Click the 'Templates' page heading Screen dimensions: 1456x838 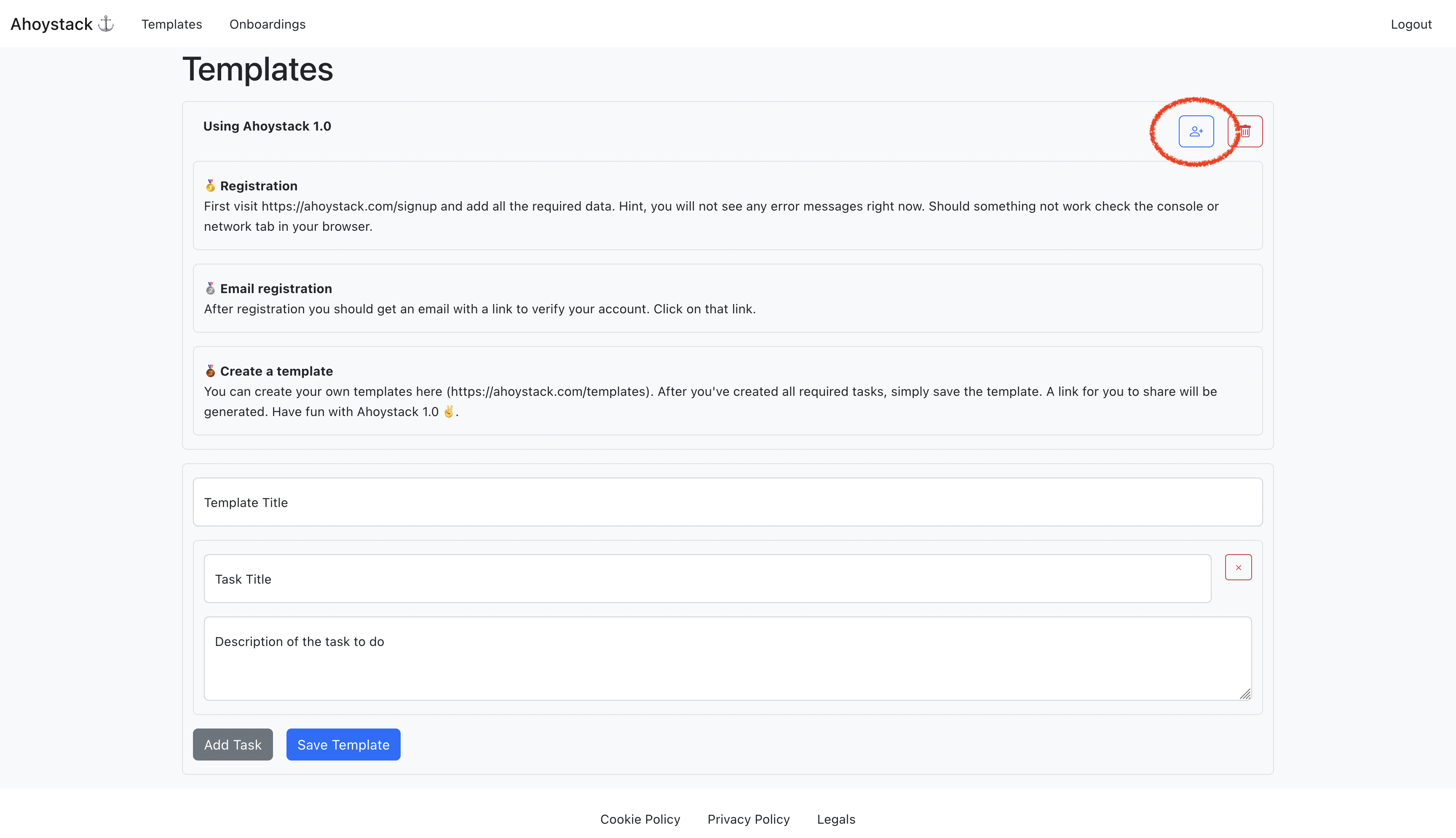(258, 69)
